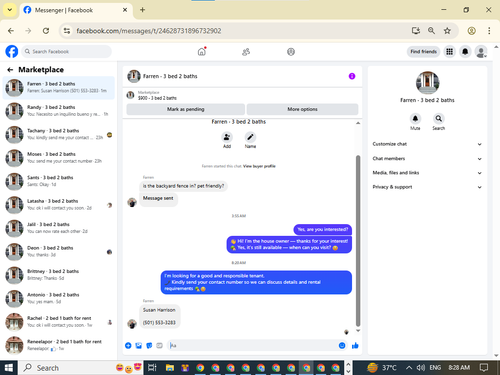The width and height of the screenshot is (500, 375).
Task: Attach a photo file icon in composer
Action: point(139,346)
